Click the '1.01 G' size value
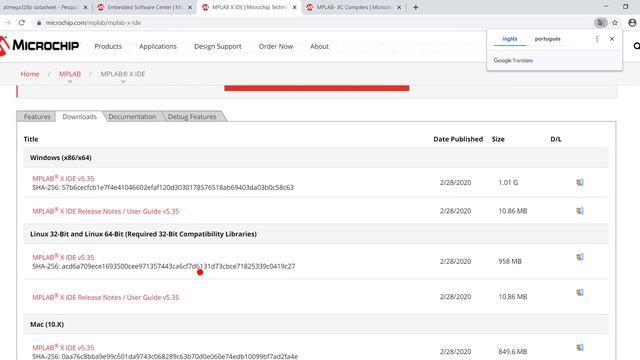The width and height of the screenshot is (640, 360). click(508, 182)
